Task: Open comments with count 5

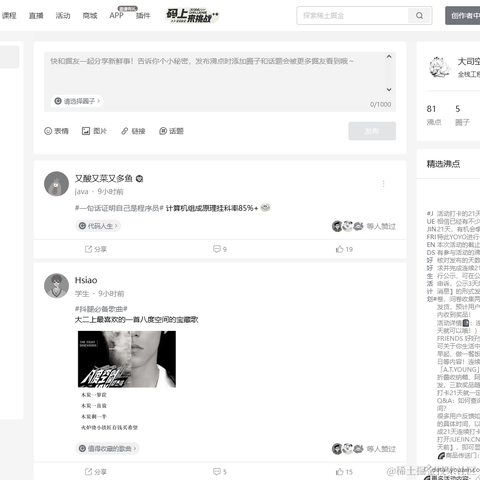Action: (220, 472)
